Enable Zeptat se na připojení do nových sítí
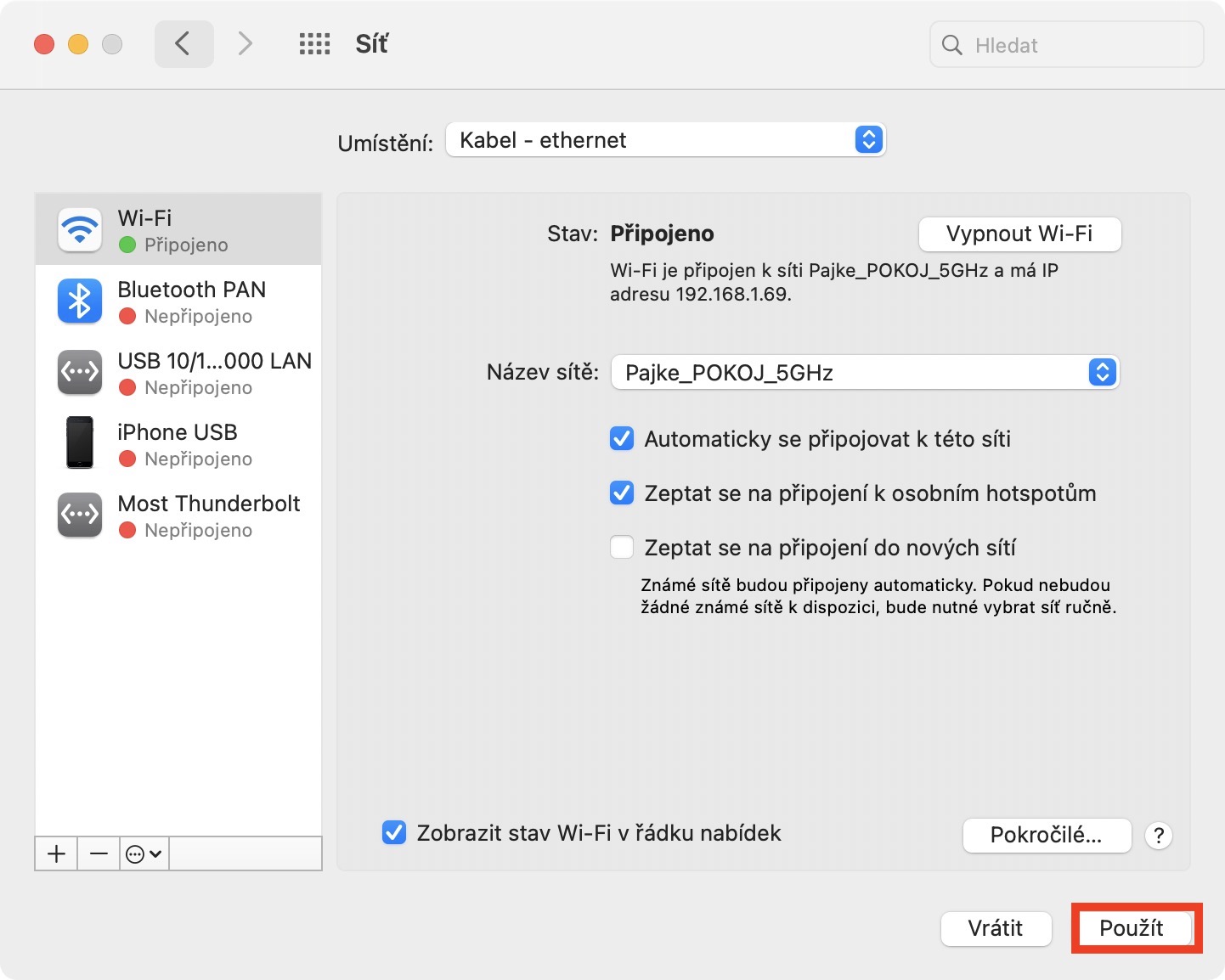The image size is (1225, 980). point(622,548)
